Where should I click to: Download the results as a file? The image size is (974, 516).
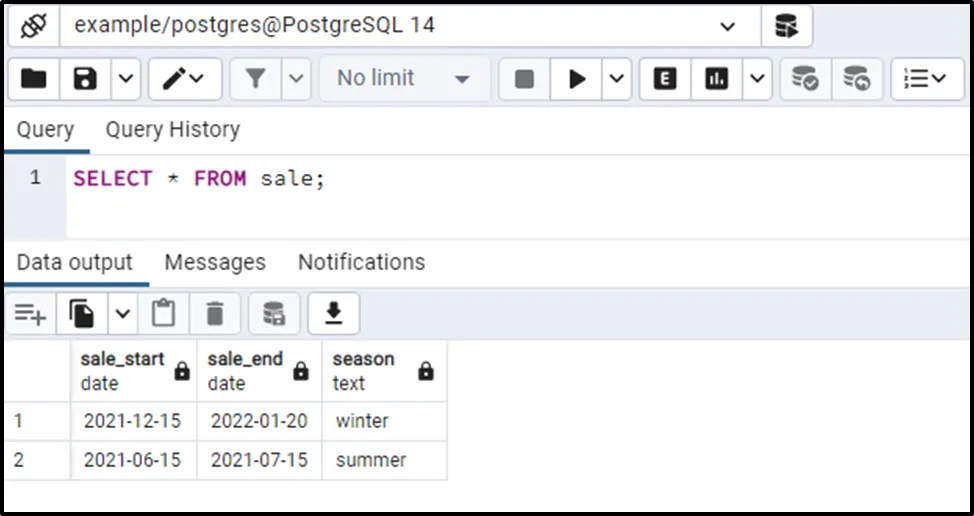click(x=333, y=314)
